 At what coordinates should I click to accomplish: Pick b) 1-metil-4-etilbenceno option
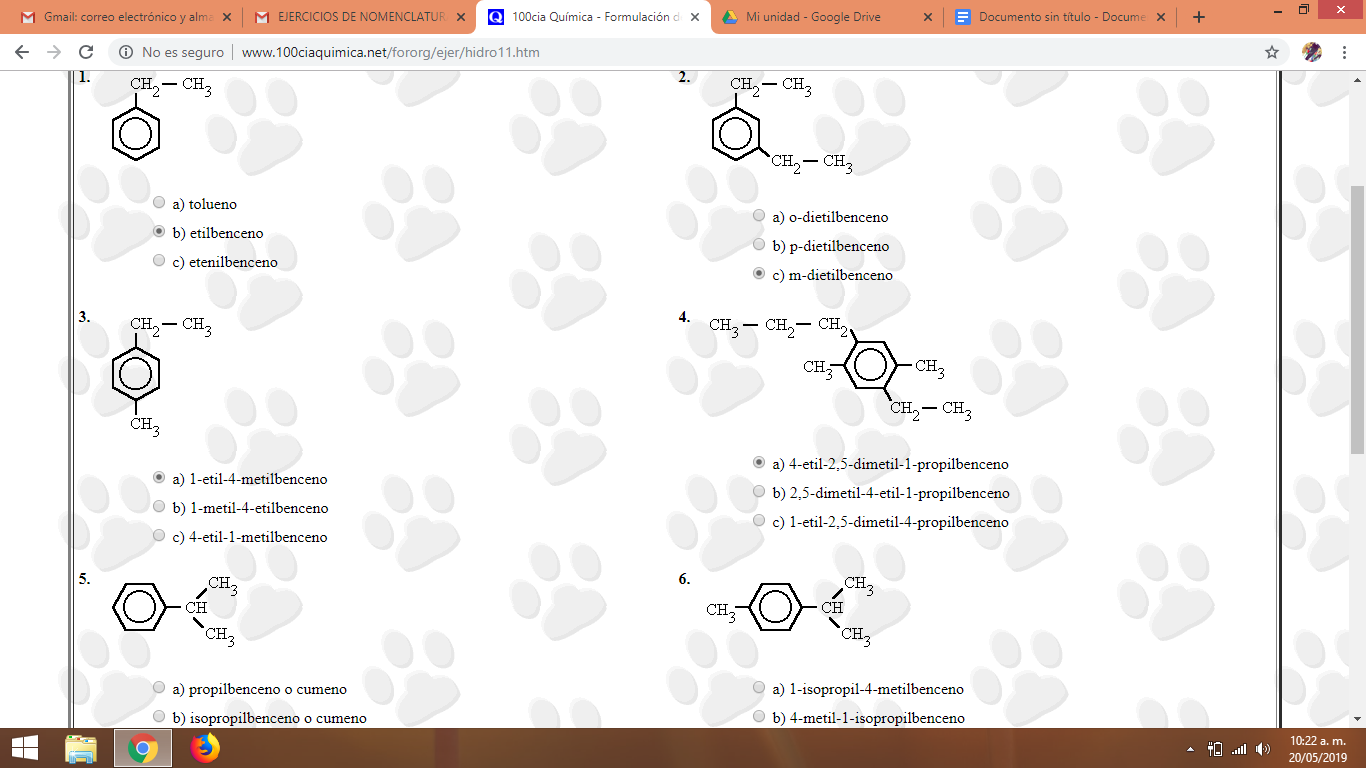click(x=159, y=506)
